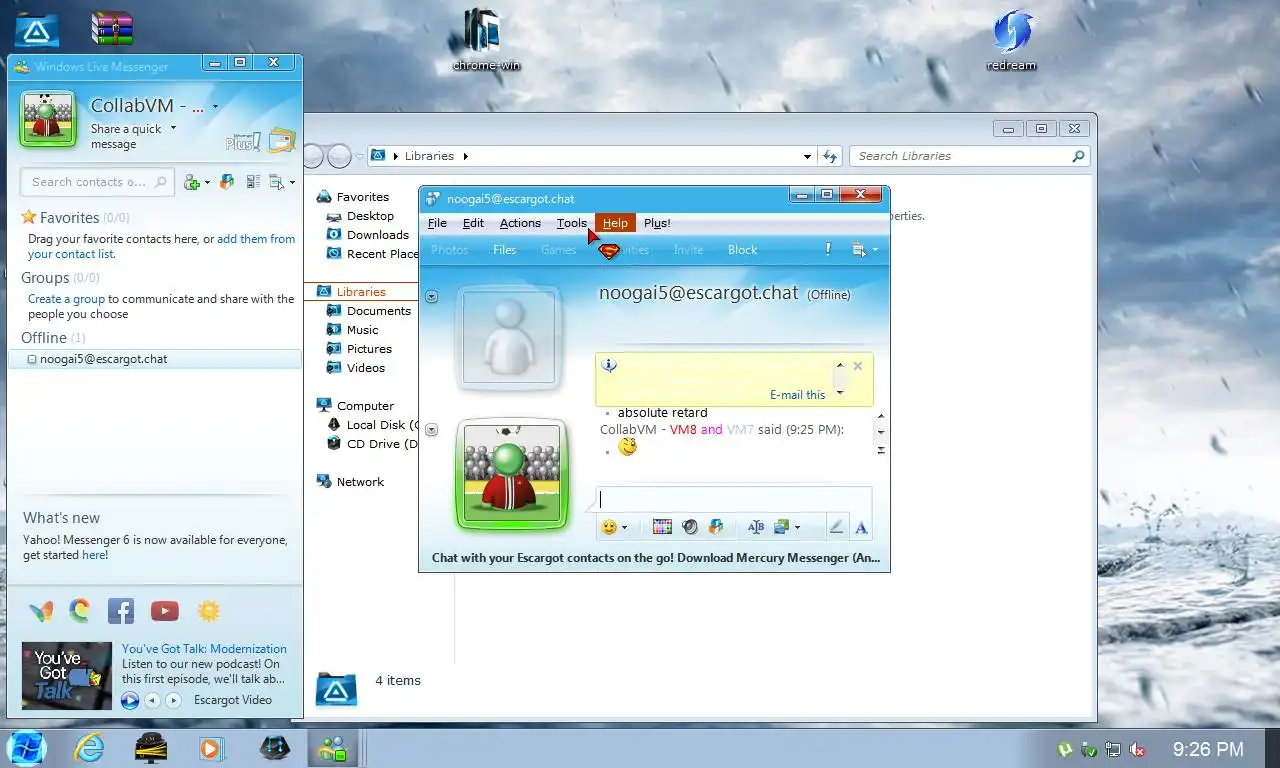The image size is (1280, 768).
Task: Open You've Got Talk: Modernization link
Action: 204,649
